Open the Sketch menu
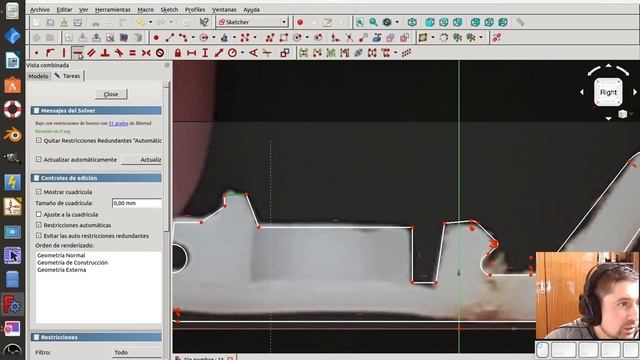This screenshot has width=640, height=360. coord(169,9)
